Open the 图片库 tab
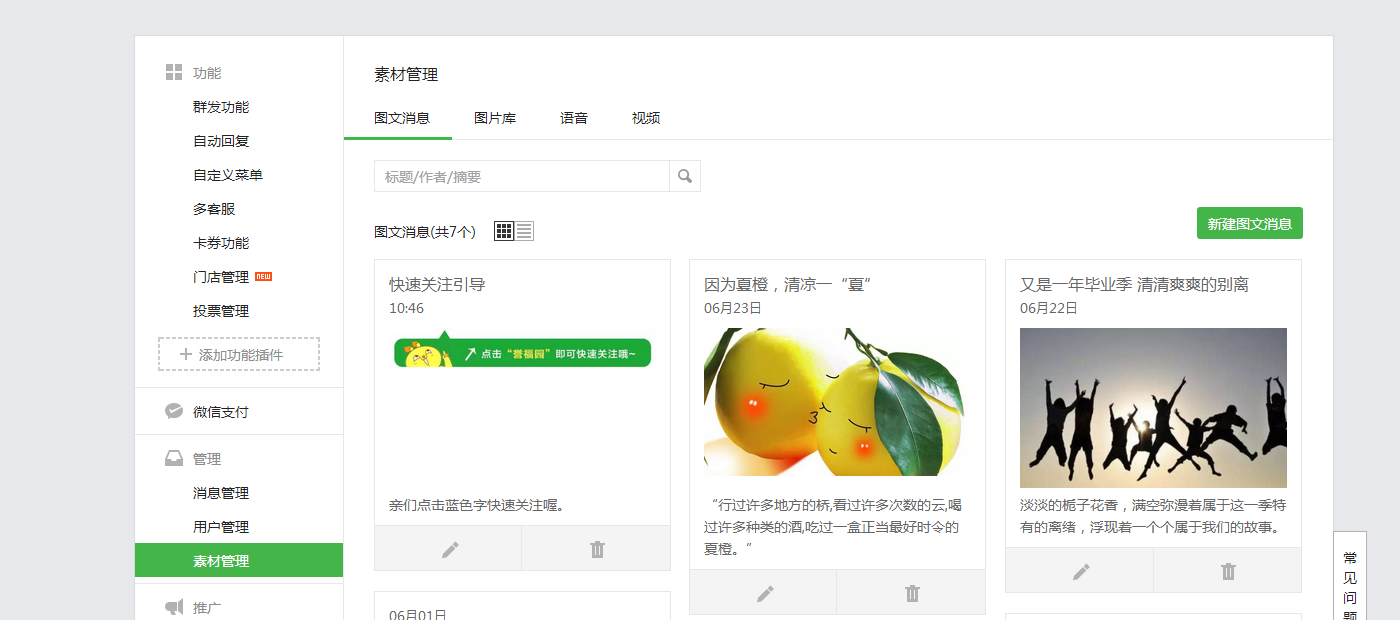1400x620 pixels. (495, 118)
